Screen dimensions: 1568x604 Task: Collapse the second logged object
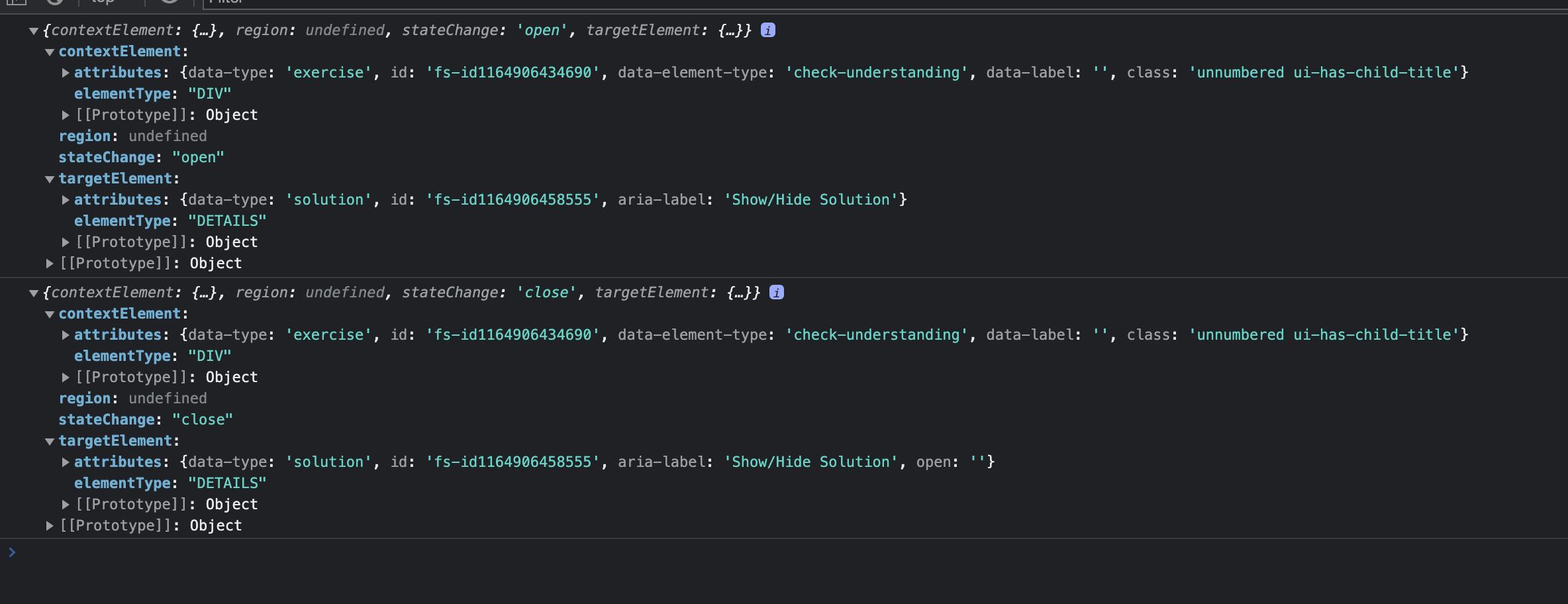[x=32, y=292]
